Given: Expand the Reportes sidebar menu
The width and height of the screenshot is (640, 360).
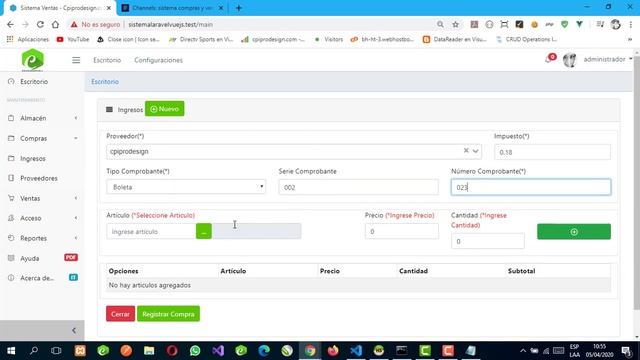Looking at the screenshot, I should click(x=42, y=238).
